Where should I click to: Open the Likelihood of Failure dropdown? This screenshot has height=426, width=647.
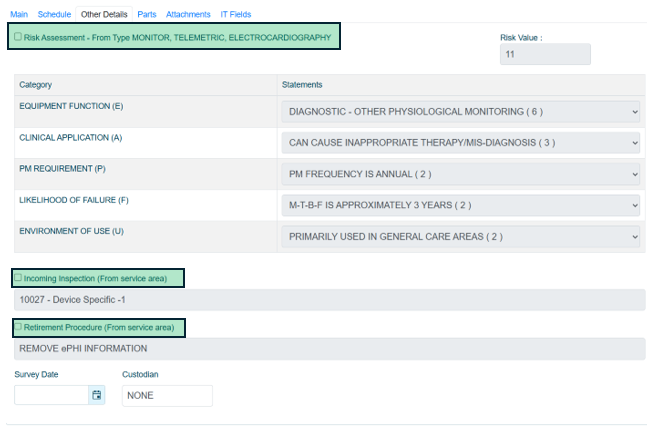pos(460,206)
